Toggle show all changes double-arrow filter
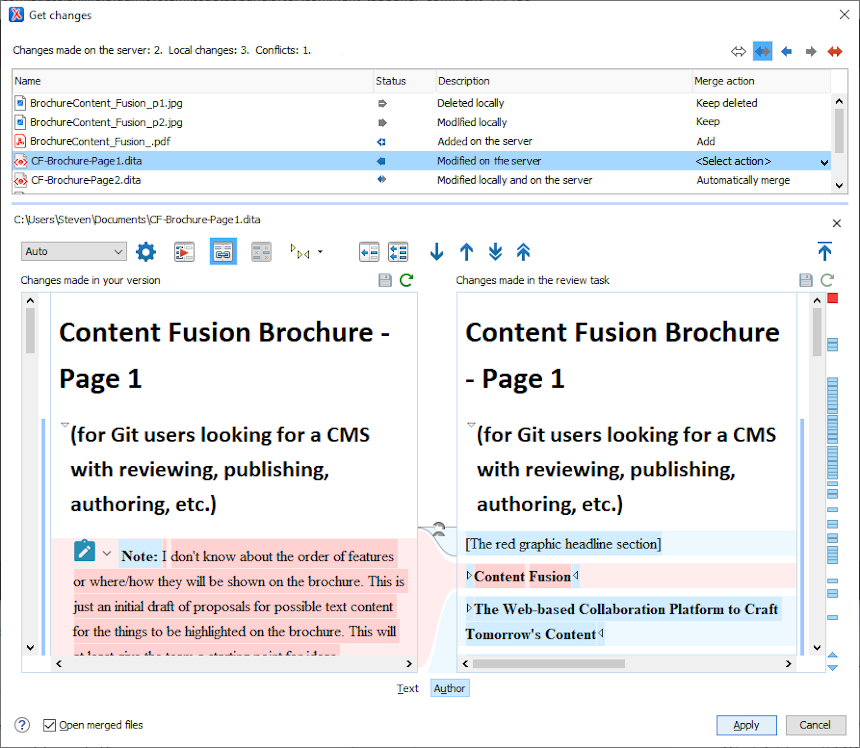Viewport: 860px width, 748px height. tap(738, 52)
